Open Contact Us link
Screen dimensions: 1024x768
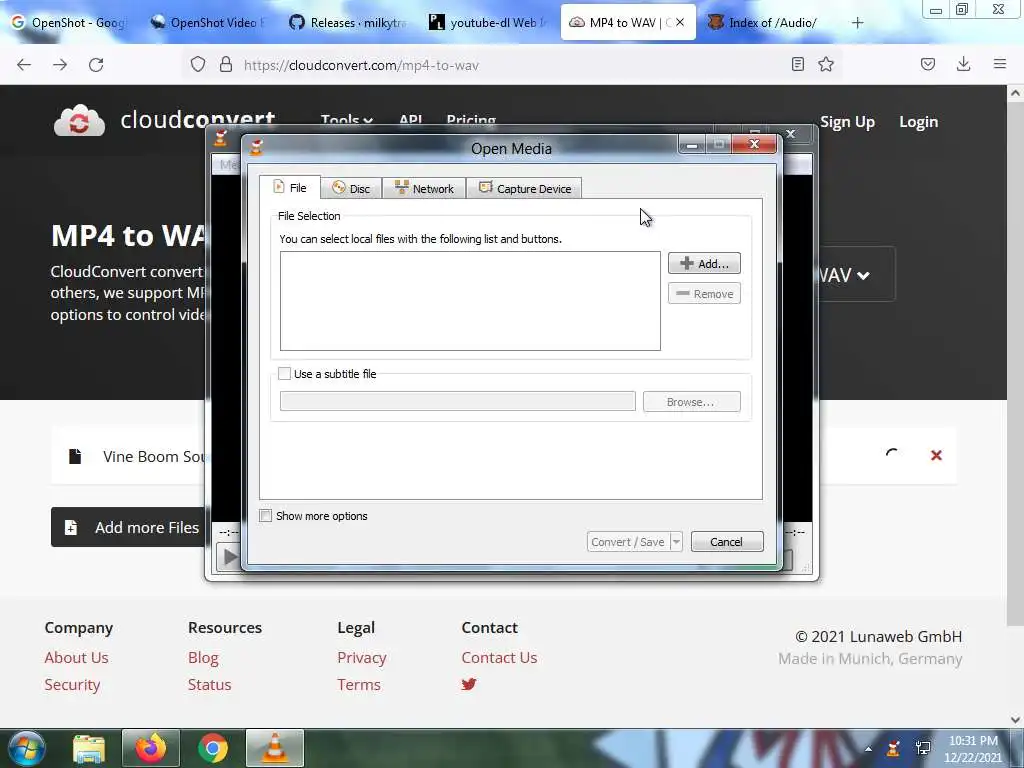point(499,658)
